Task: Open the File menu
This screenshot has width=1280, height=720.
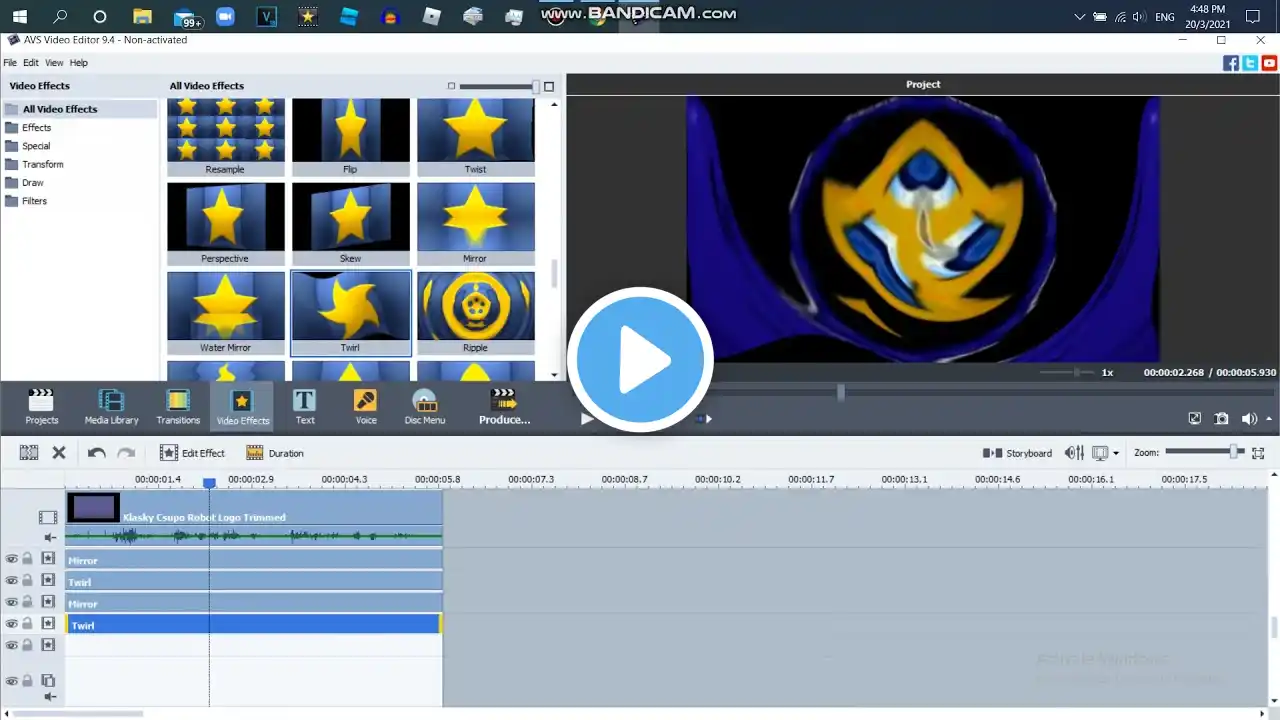Action: pyautogui.click(x=10, y=63)
